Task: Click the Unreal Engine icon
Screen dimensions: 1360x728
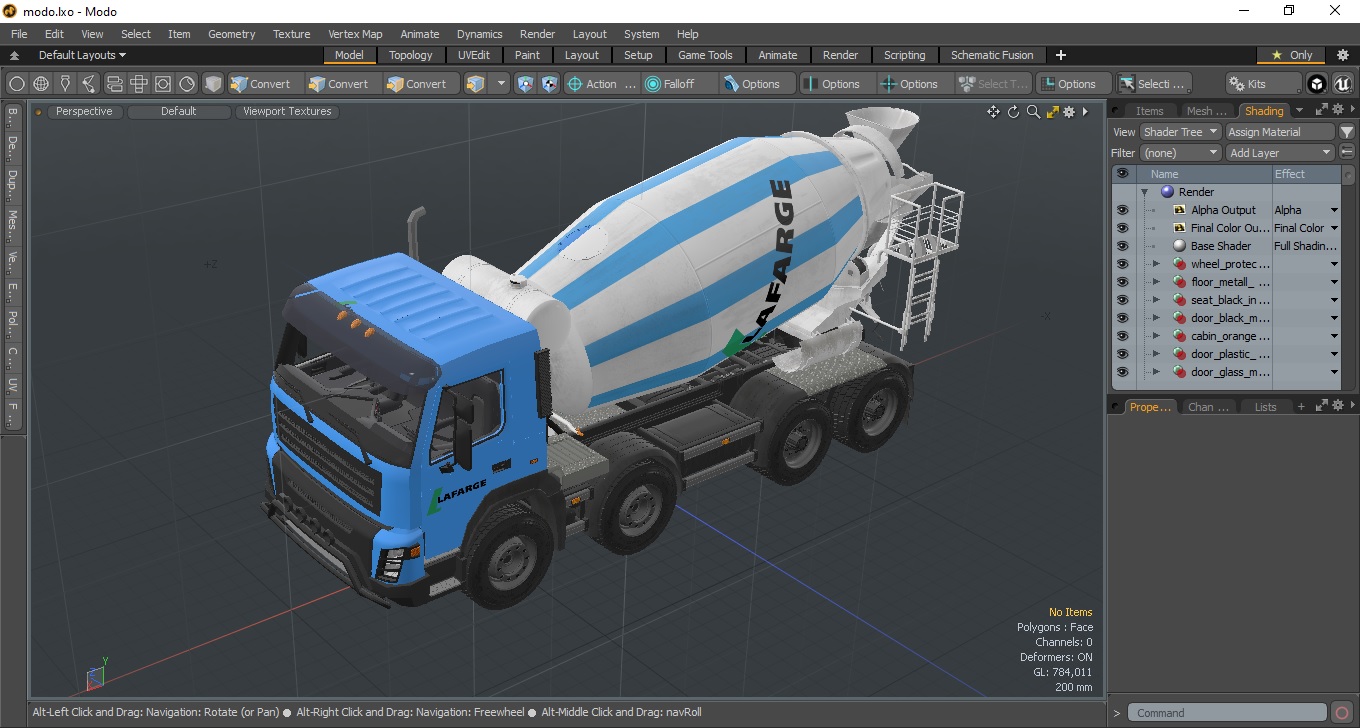Action: click(1343, 84)
